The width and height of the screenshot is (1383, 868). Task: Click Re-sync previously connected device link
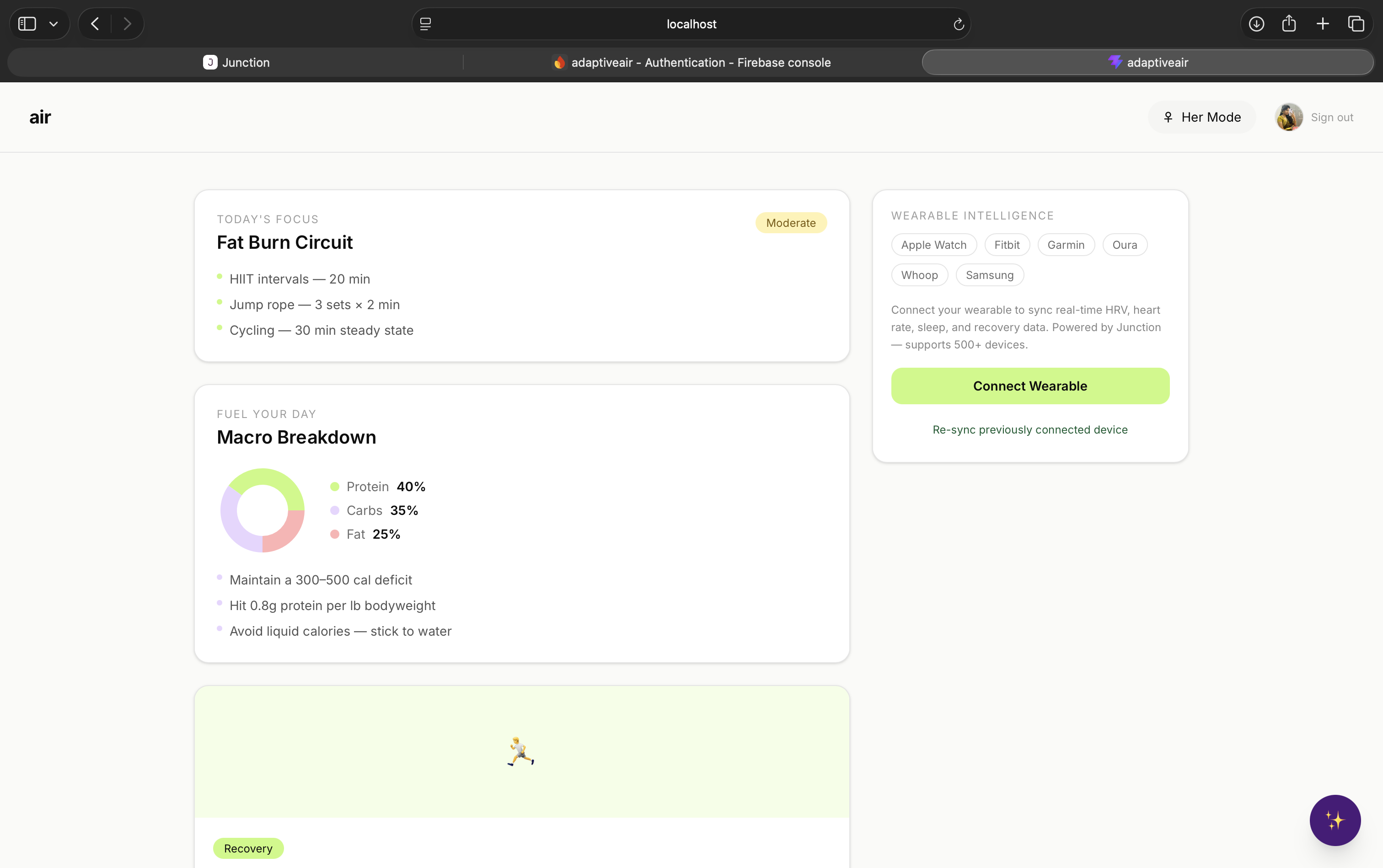[x=1030, y=430]
